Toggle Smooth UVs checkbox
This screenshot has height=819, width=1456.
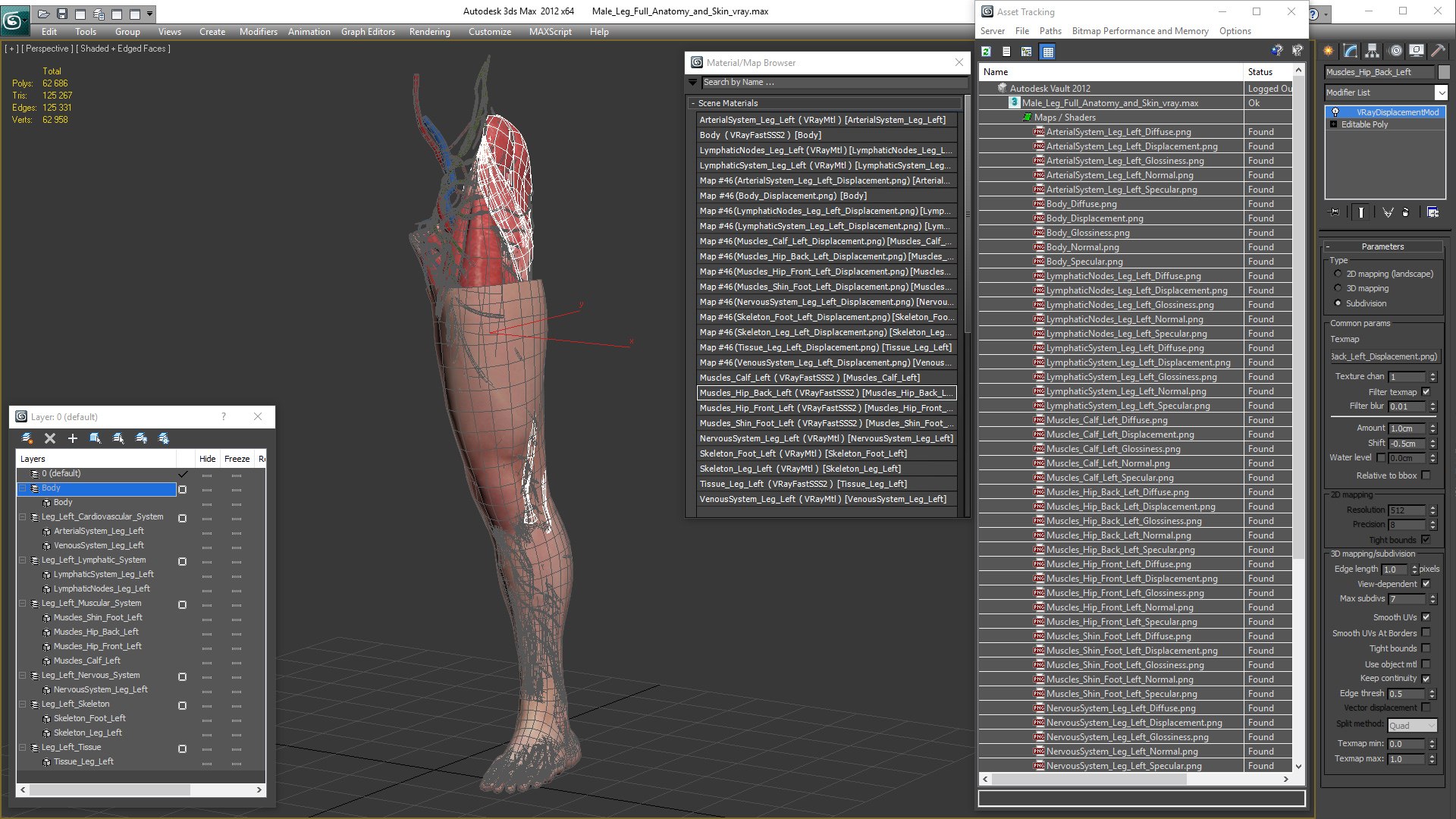pos(1426,617)
